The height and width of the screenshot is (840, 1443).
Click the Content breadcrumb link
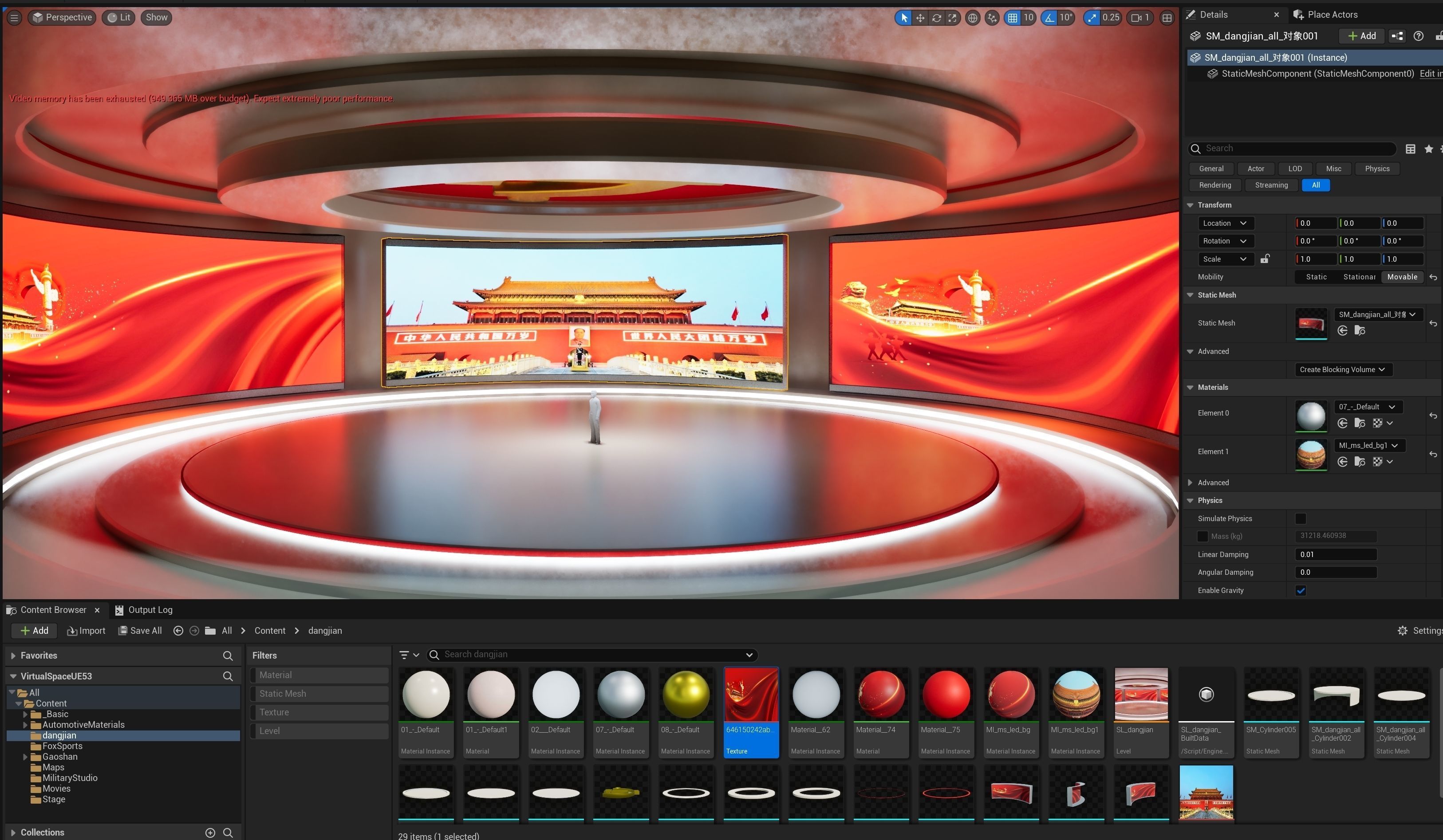click(270, 631)
